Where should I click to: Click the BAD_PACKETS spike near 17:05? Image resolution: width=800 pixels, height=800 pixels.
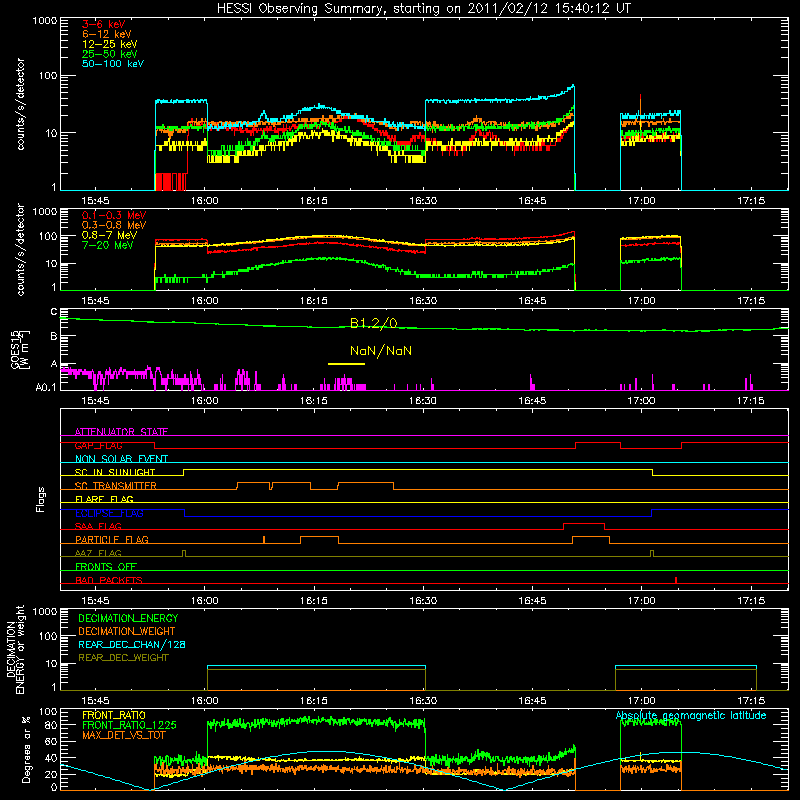[x=676, y=580]
